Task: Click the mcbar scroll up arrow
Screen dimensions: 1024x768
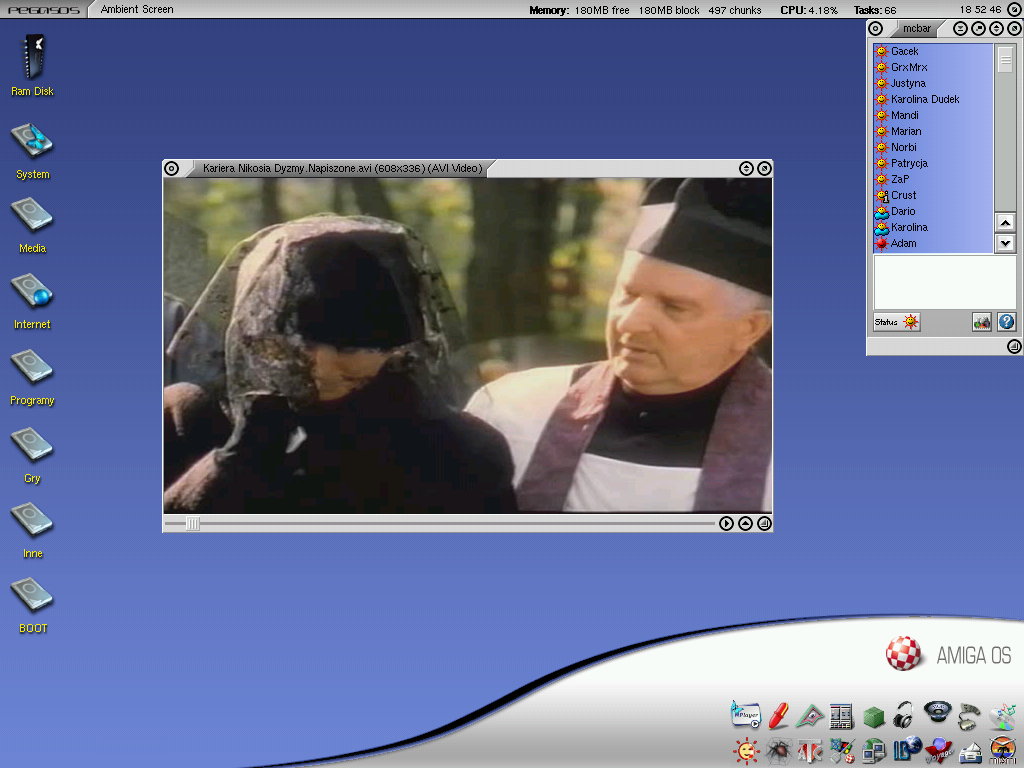Action: coord(1005,223)
